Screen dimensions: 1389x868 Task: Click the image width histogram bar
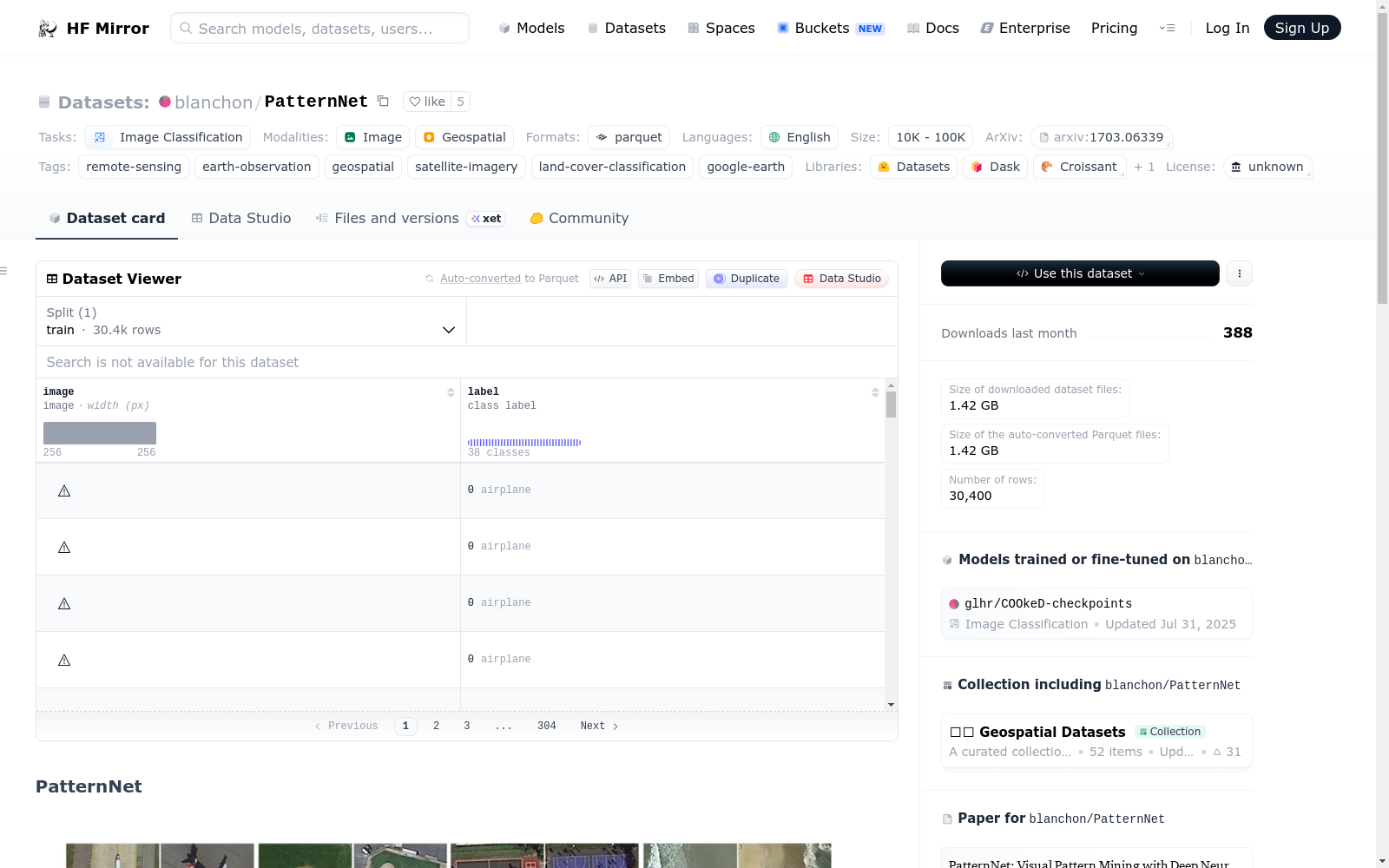click(100, 433)
